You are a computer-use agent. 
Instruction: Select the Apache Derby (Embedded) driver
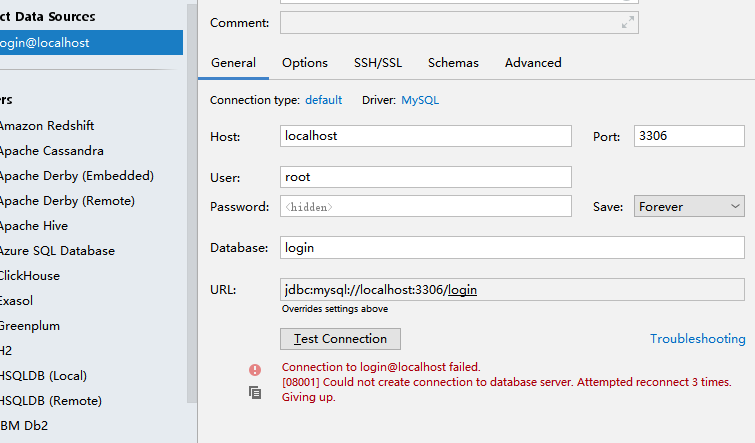77,176
